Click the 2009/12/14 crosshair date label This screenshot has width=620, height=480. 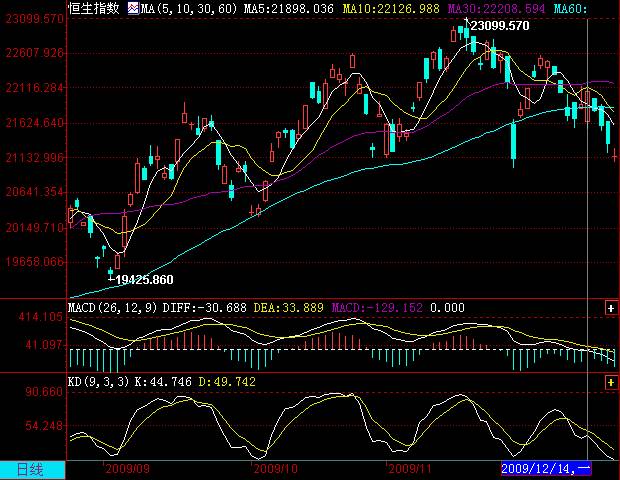pyautogui.click(x=546, y=469)
